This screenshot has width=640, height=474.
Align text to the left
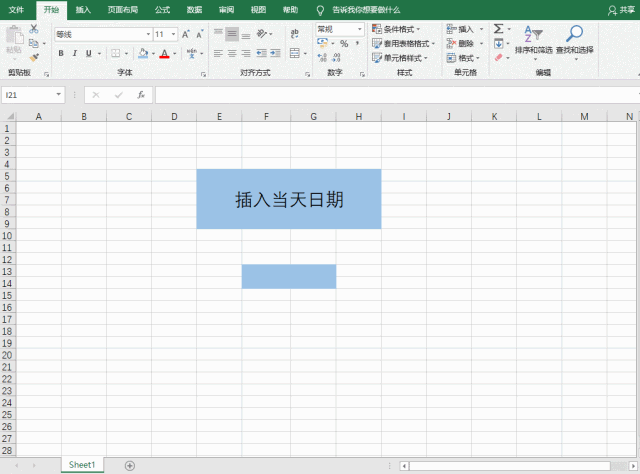pyautogui.click(x=218, y=53)
